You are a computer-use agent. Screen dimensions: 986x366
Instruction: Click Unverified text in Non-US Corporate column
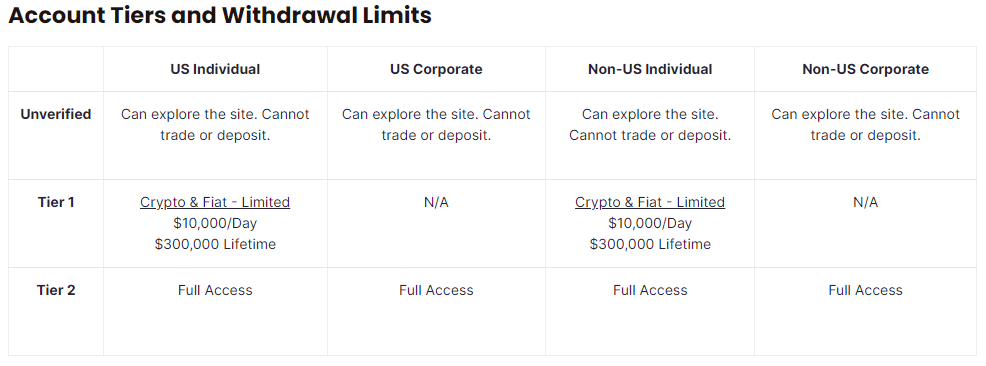(x=865, y=125)
